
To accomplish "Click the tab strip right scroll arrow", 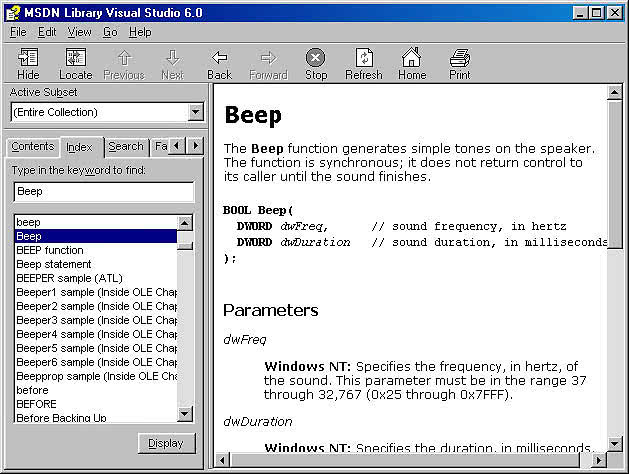I will [195, 146].
